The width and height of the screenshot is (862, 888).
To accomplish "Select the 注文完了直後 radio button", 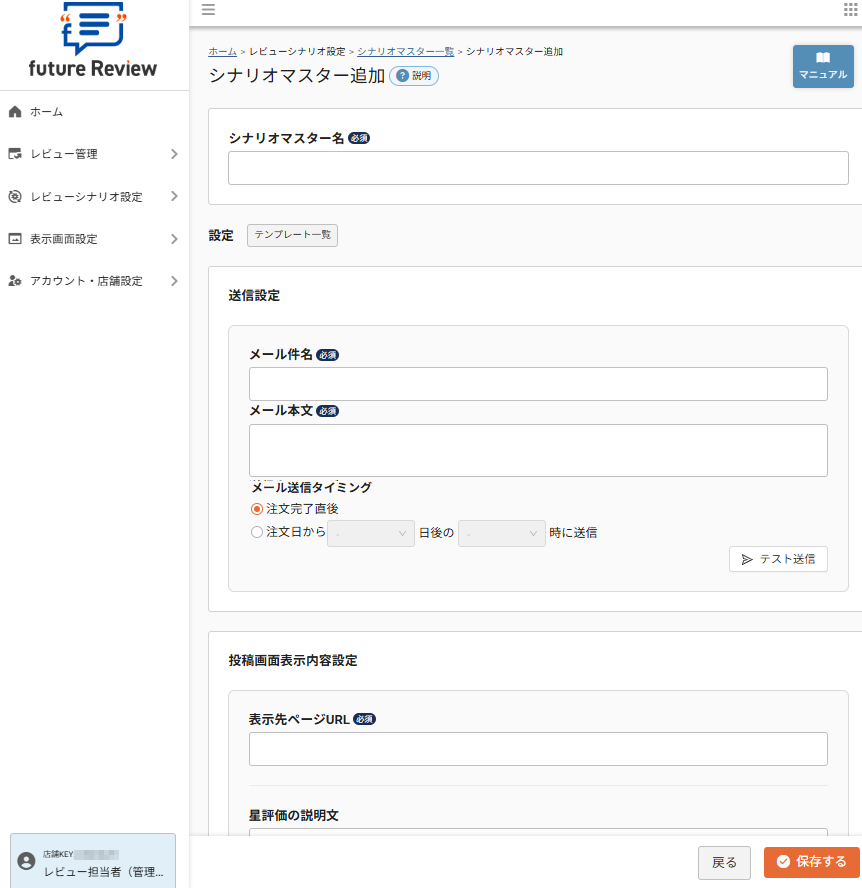I will (256, 508).
